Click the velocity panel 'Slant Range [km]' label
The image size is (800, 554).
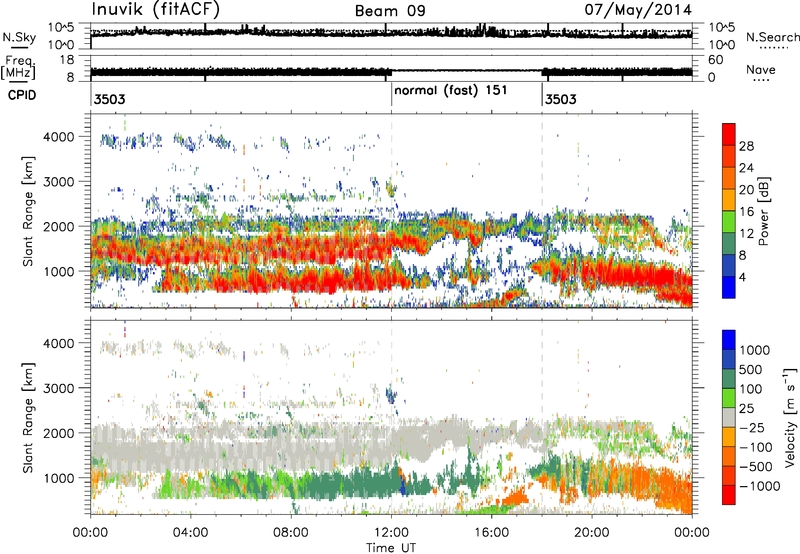[28, 417]
